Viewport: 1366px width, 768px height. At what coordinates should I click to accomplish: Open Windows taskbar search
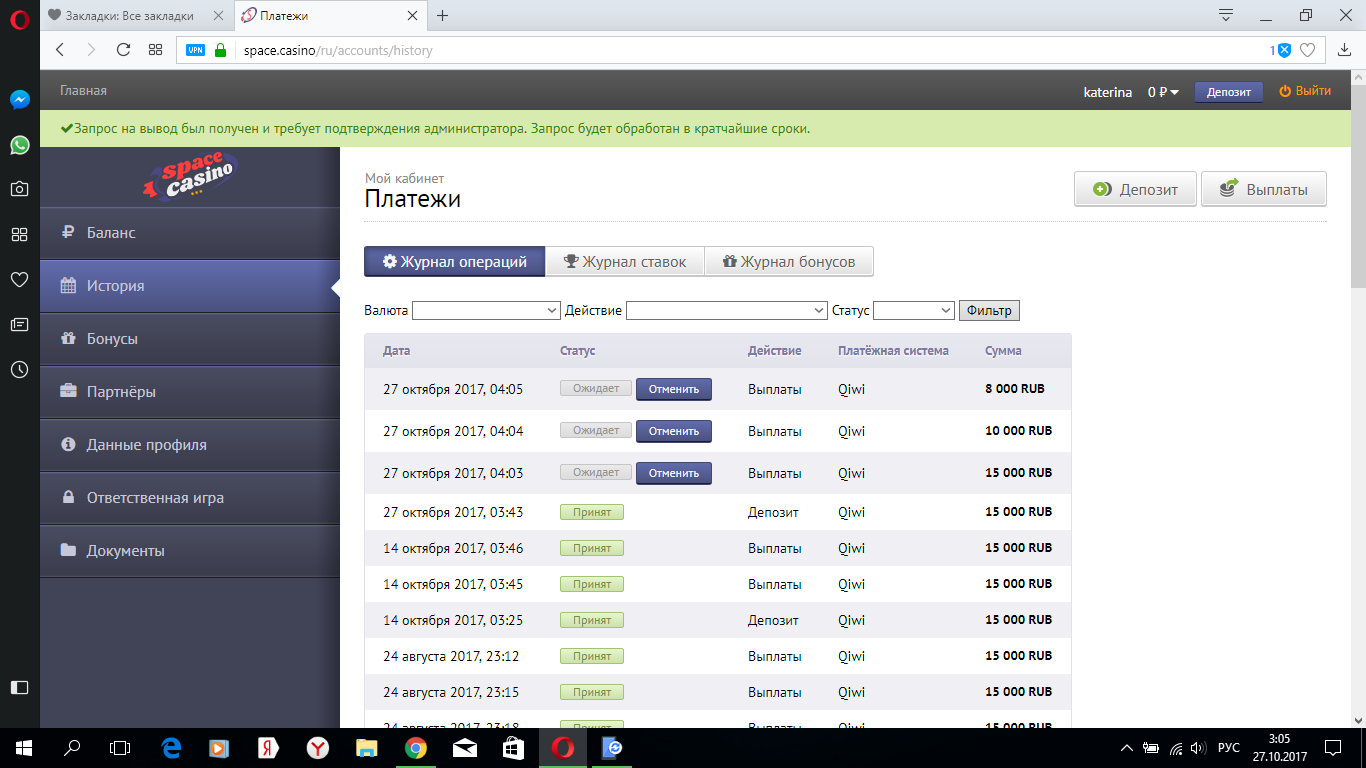(x=72, y=747)
